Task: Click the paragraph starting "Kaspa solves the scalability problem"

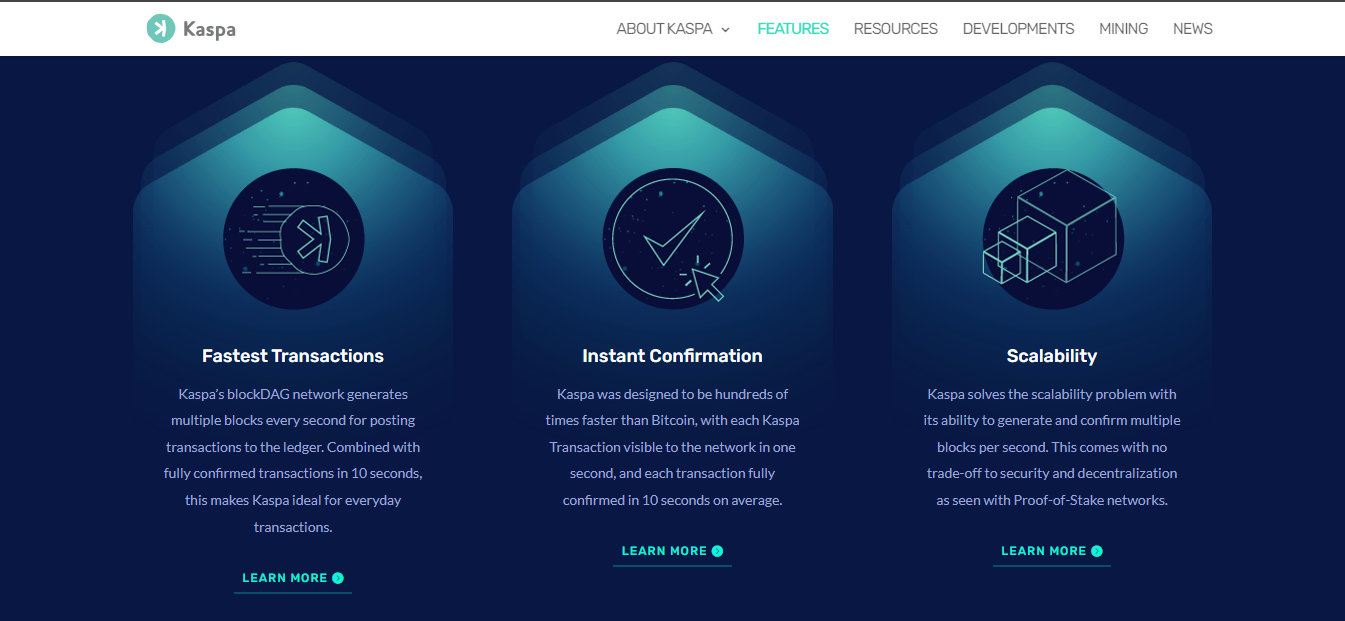Action: [x=1052, y=447]
